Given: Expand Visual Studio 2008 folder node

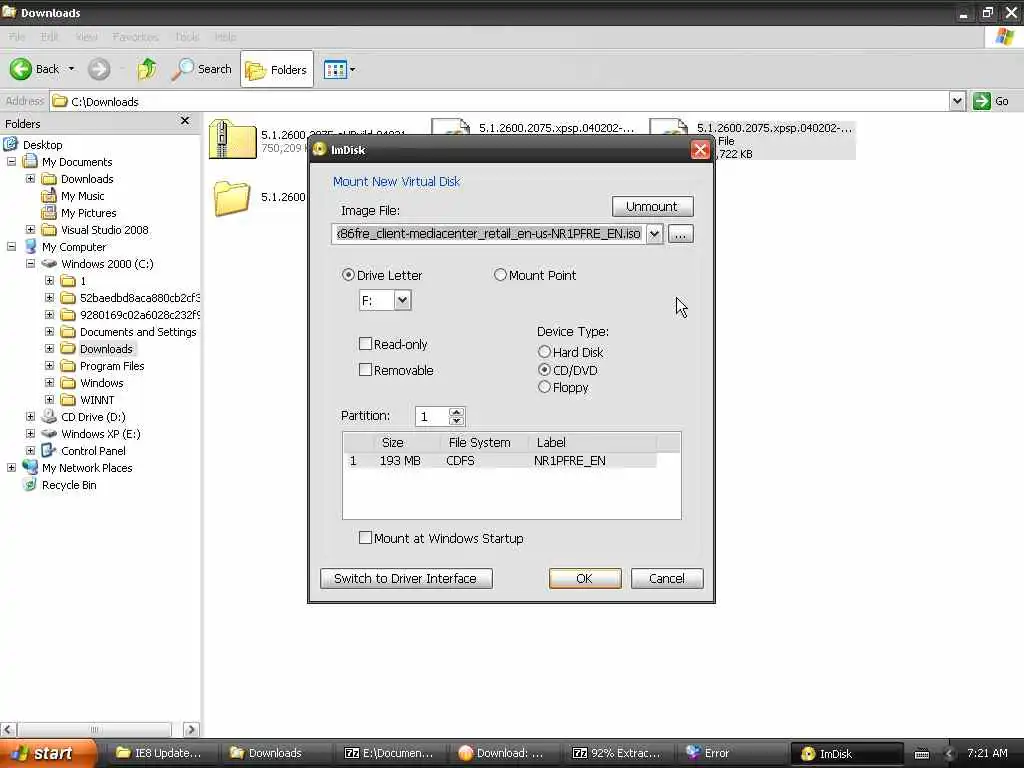Looking at the screenshot, I should point(31,229).
